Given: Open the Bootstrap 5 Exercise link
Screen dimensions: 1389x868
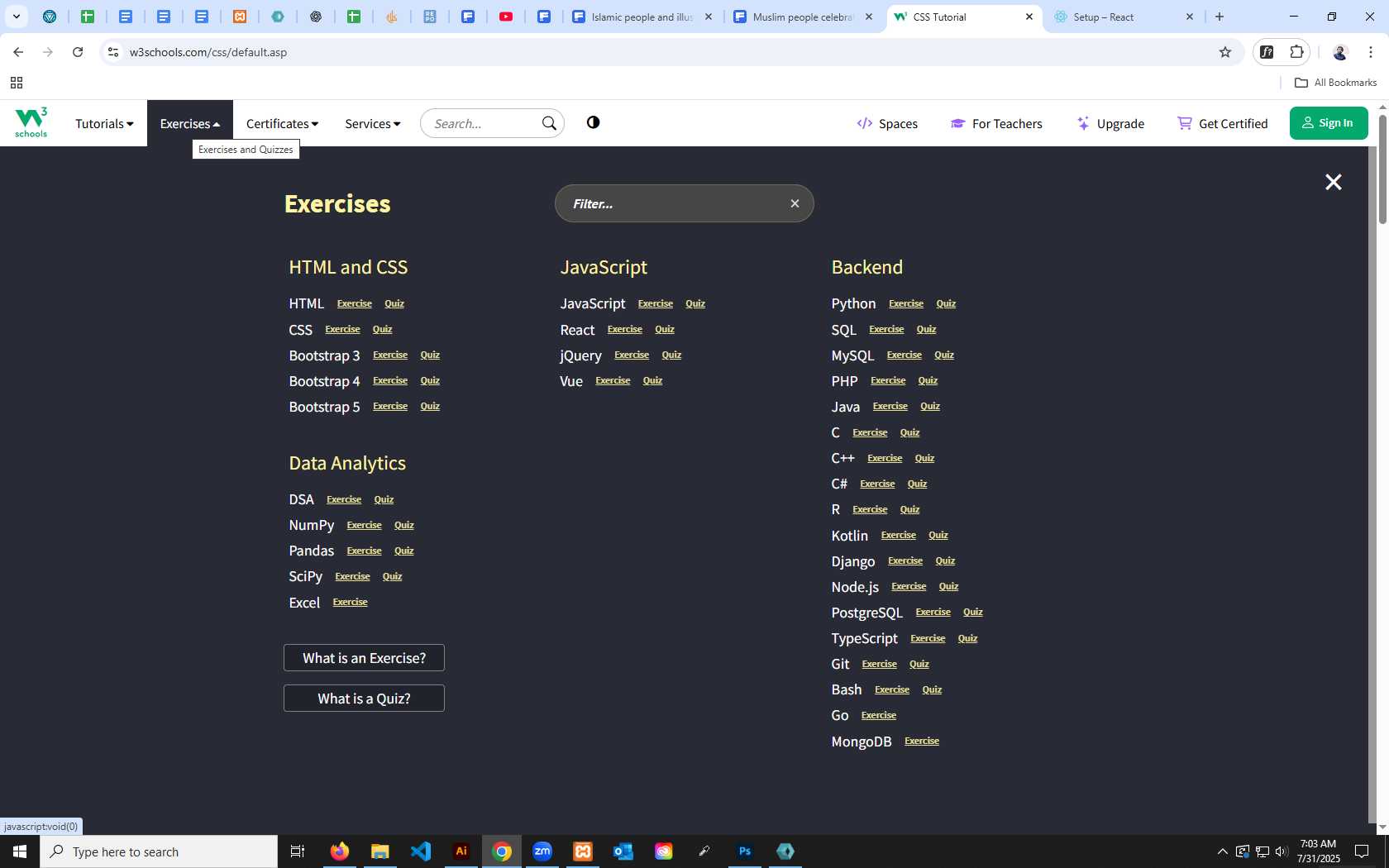Looking at the screenshot, I should [390, 406].
